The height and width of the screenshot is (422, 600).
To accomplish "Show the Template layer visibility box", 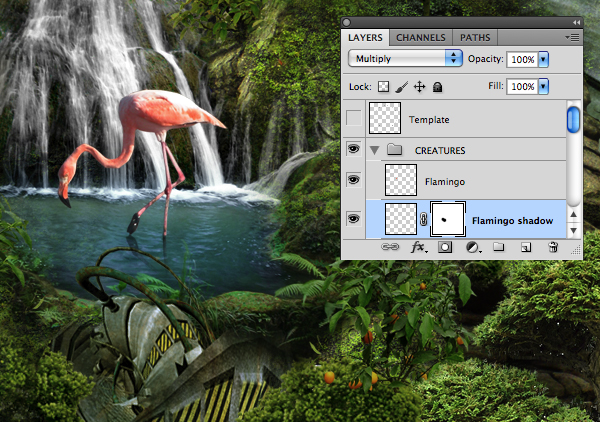I will [353, 118].
